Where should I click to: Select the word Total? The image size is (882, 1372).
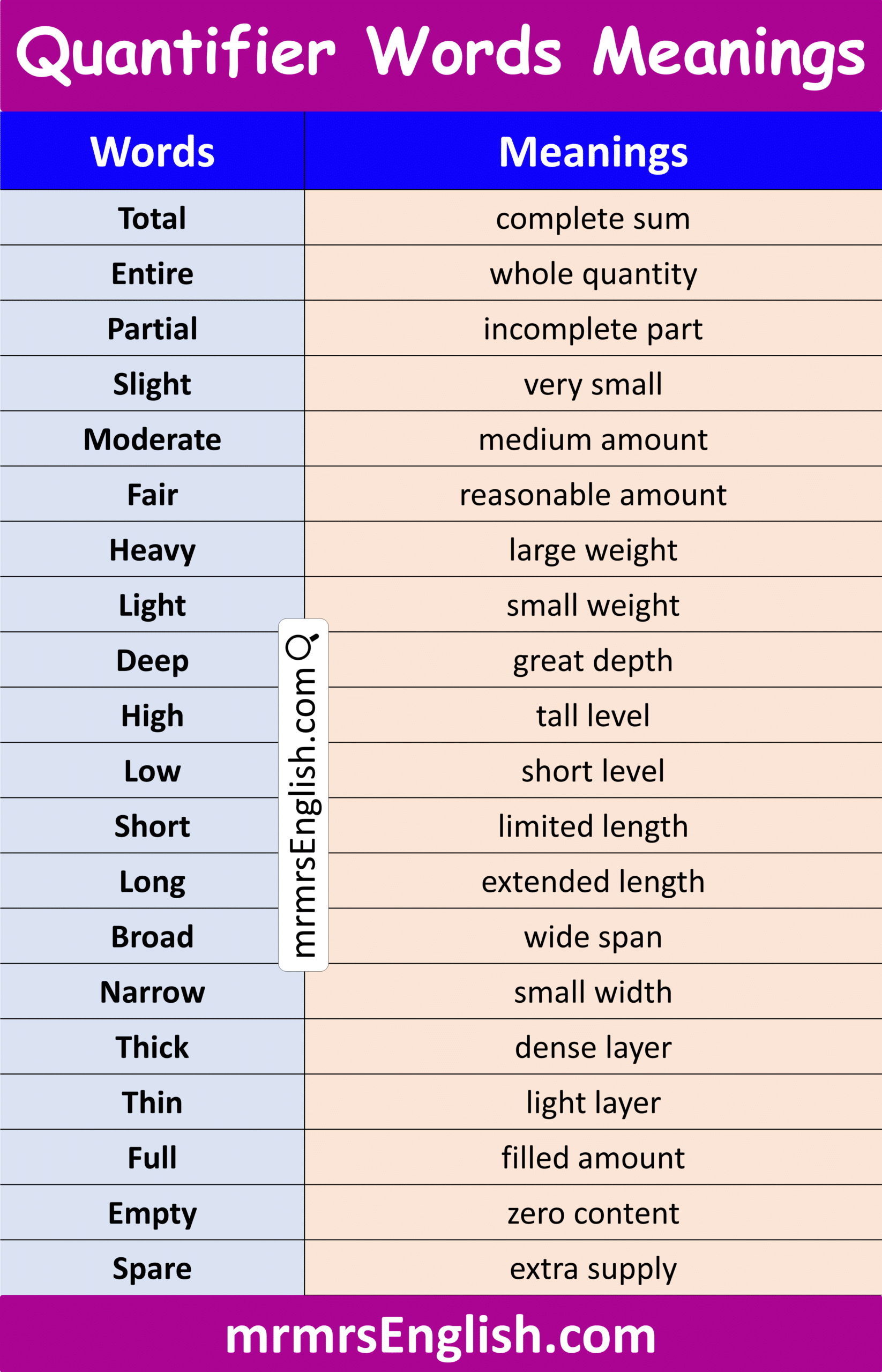[152, 218]
